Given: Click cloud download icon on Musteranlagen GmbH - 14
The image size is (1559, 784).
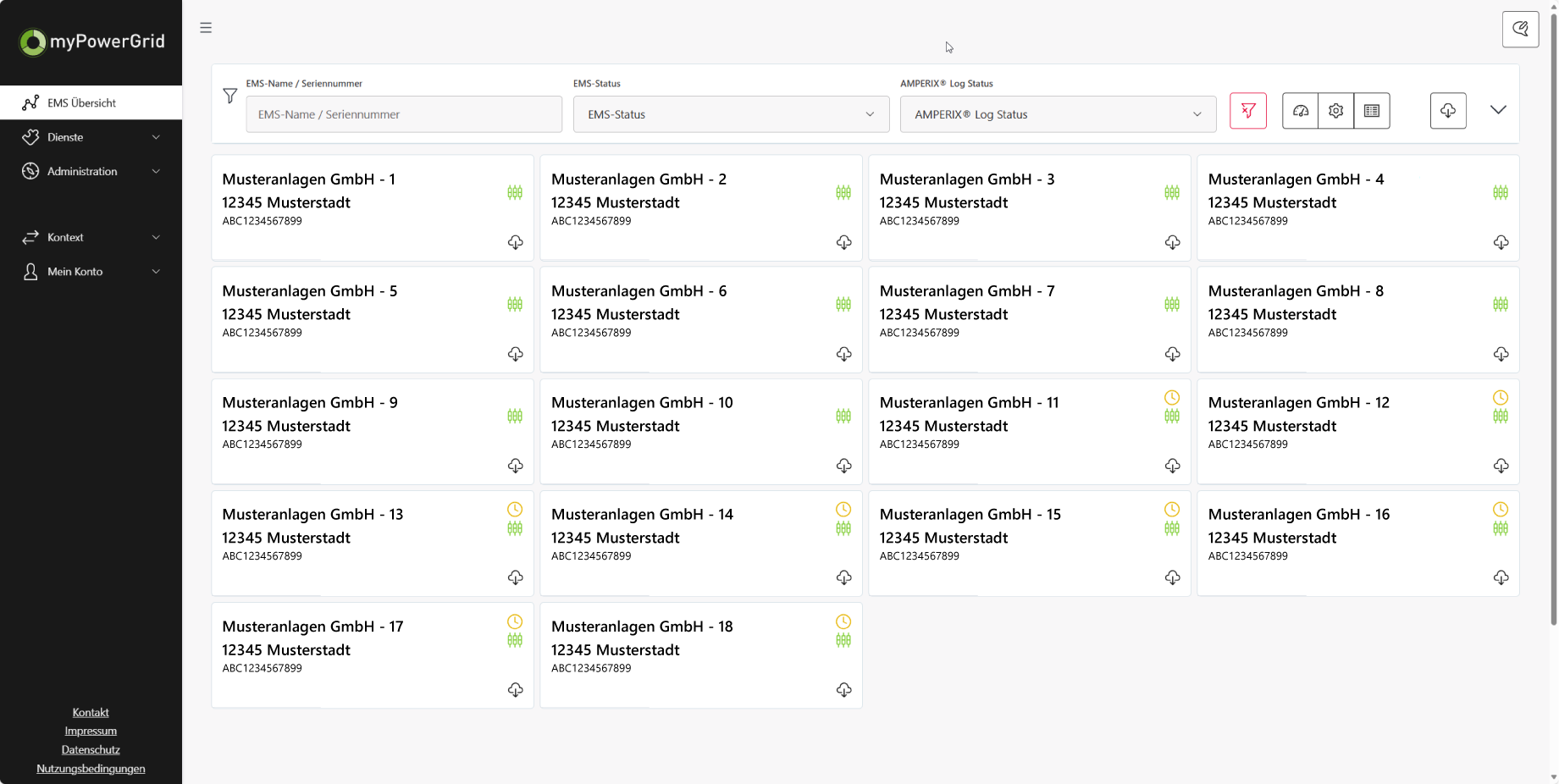Looking at the screenshot, I should pos(843,578).
